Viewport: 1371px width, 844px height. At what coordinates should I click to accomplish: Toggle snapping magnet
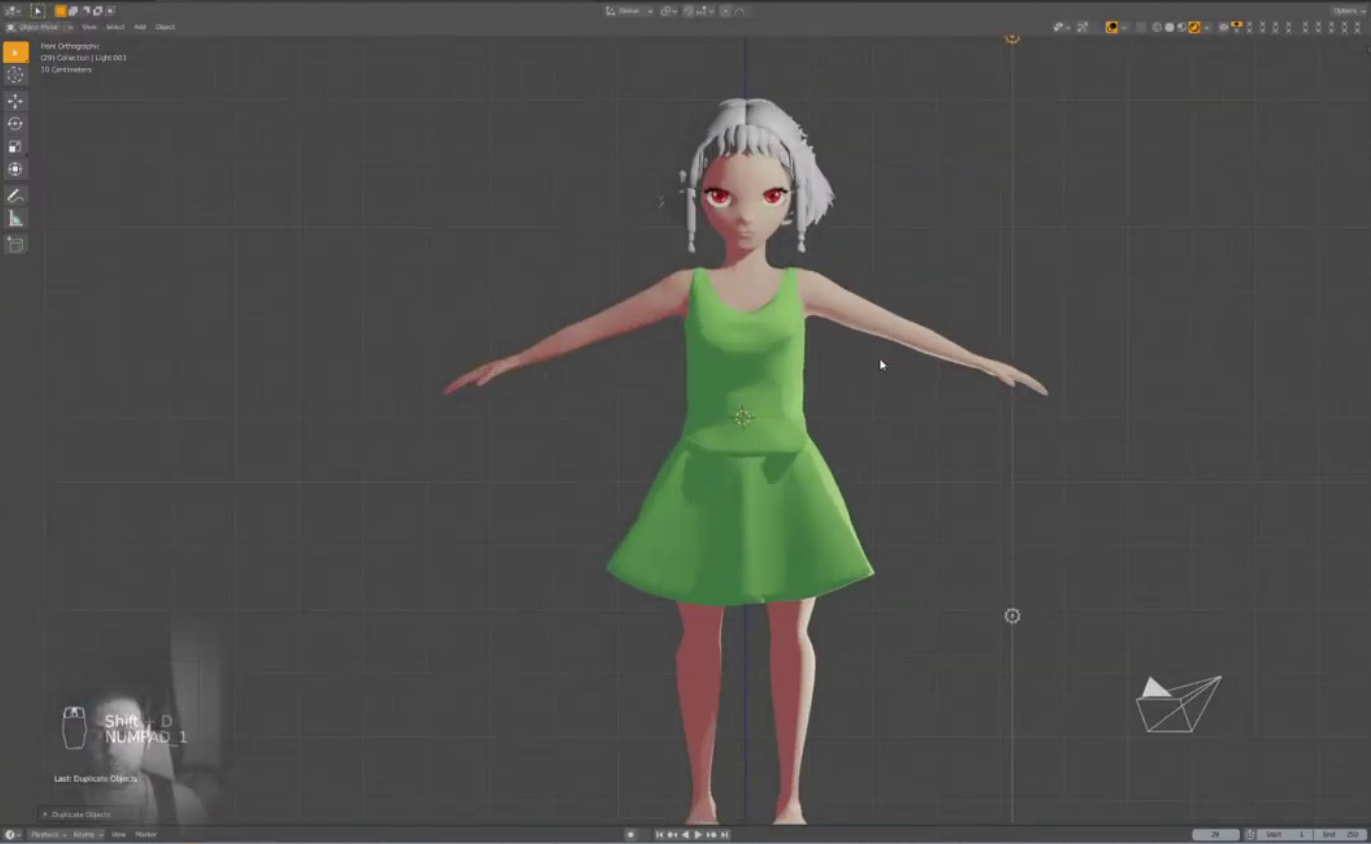(x=689, y=11)
